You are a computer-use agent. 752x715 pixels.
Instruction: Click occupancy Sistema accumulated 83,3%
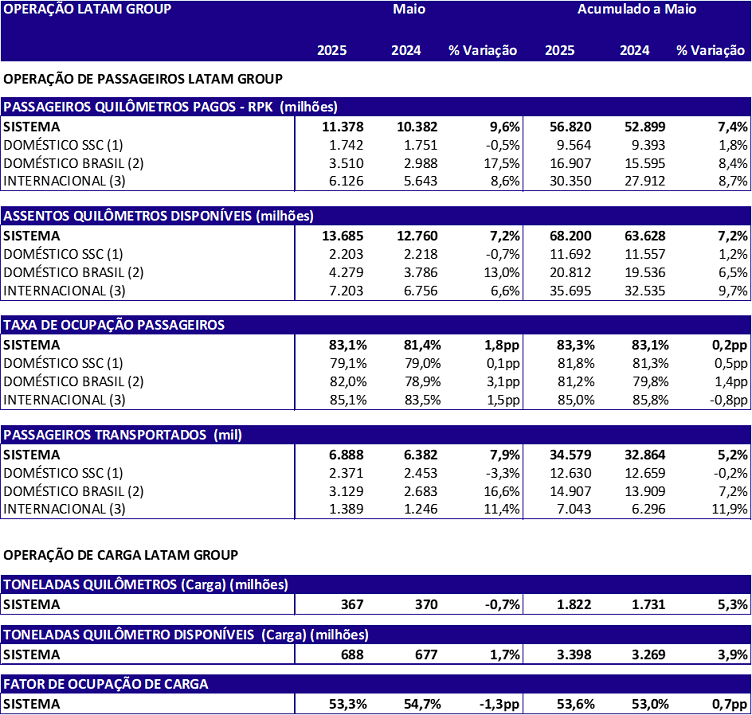click(x=576, y=345)
